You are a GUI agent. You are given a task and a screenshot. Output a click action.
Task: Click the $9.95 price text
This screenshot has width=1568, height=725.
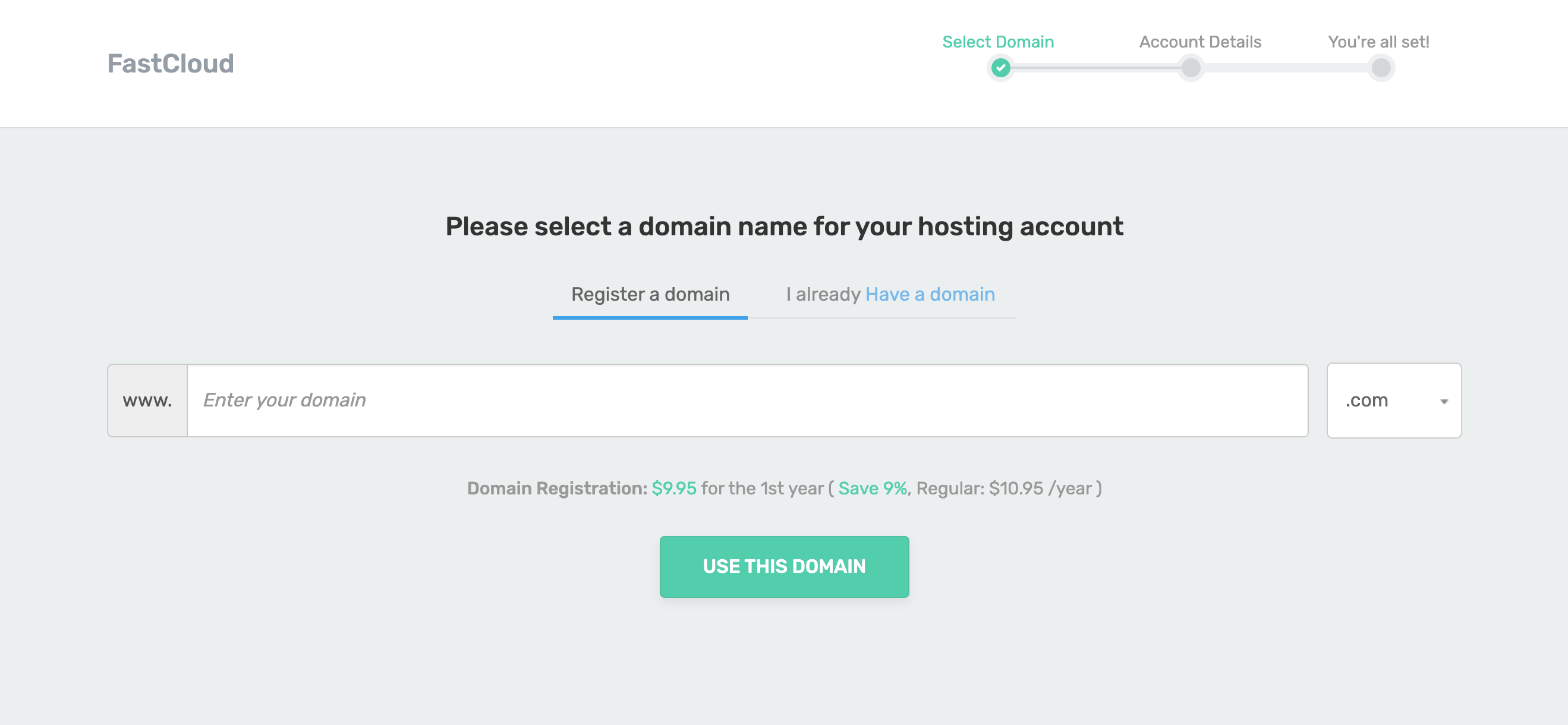(x=674, y=488)
